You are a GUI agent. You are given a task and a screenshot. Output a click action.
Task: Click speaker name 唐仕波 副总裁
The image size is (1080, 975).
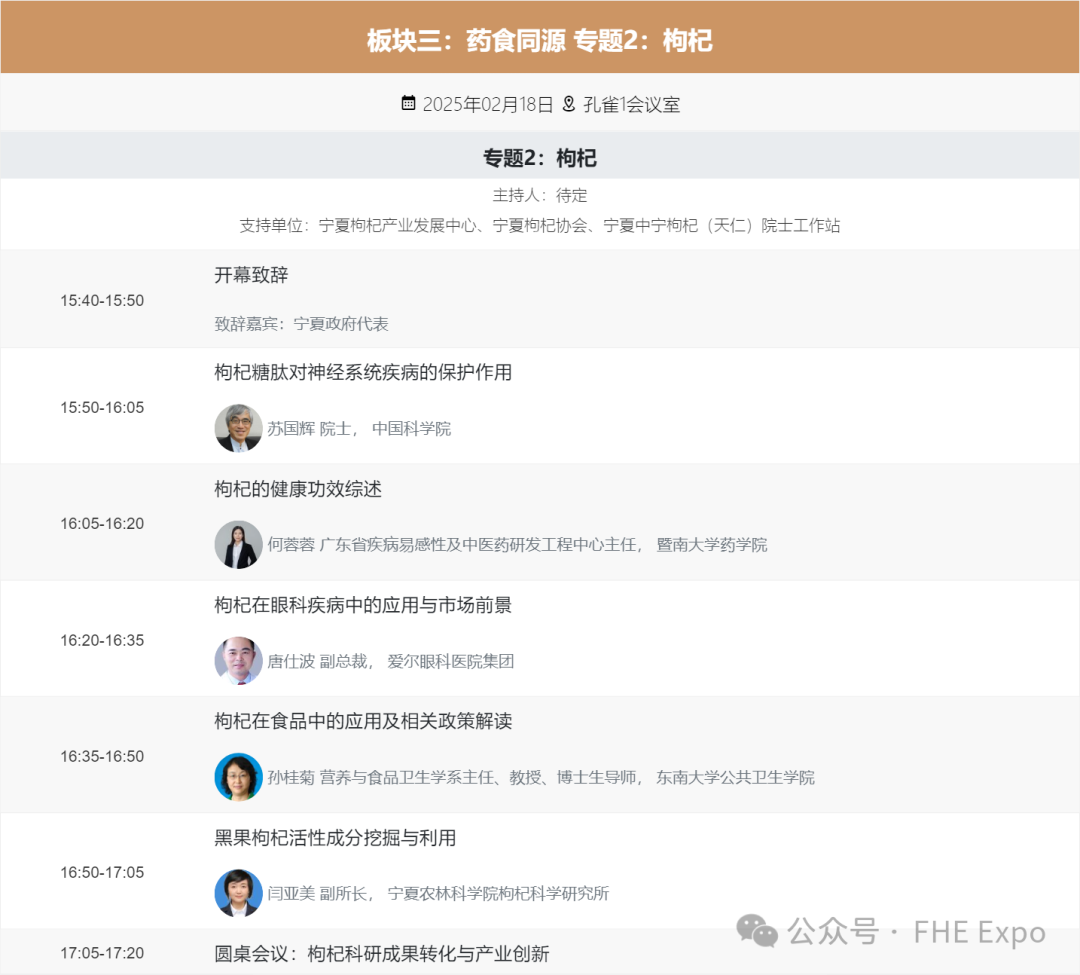[x=320, y=661]
